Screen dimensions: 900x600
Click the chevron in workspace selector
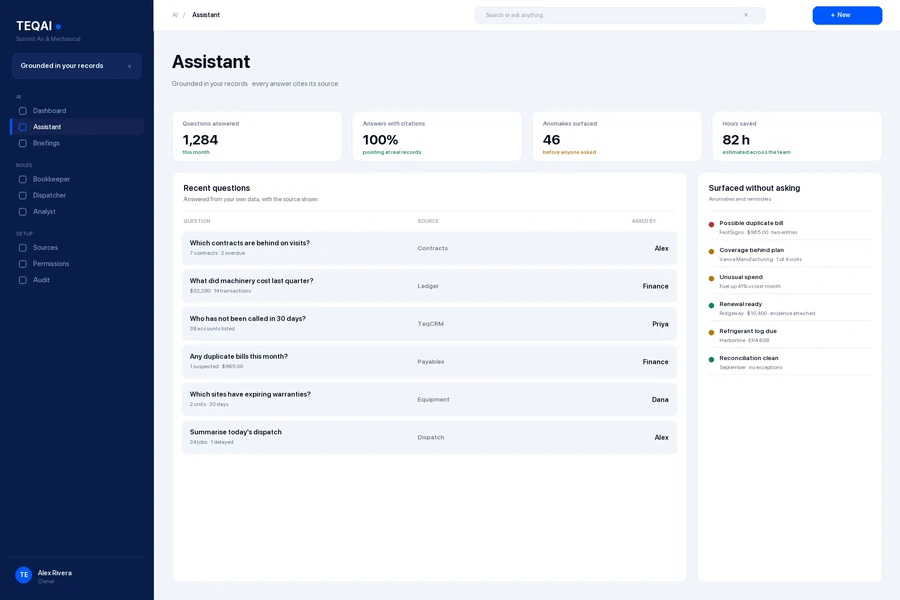129,66
